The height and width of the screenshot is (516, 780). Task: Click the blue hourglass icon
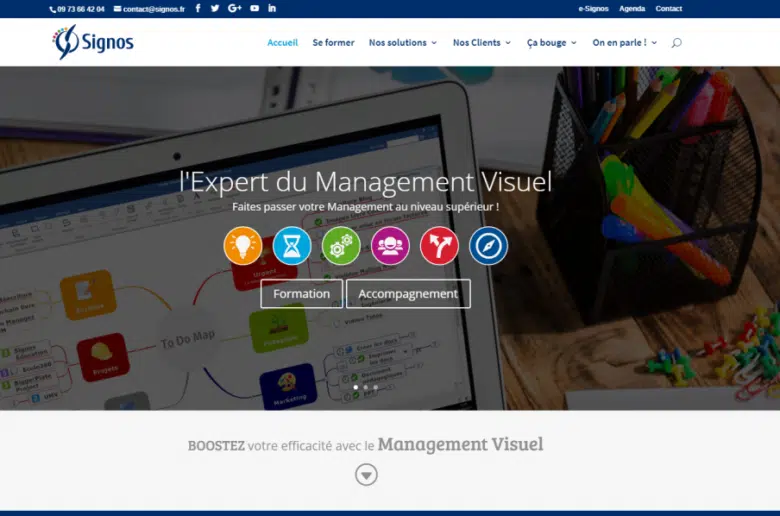pyautogui.click(x=292, y=245)
